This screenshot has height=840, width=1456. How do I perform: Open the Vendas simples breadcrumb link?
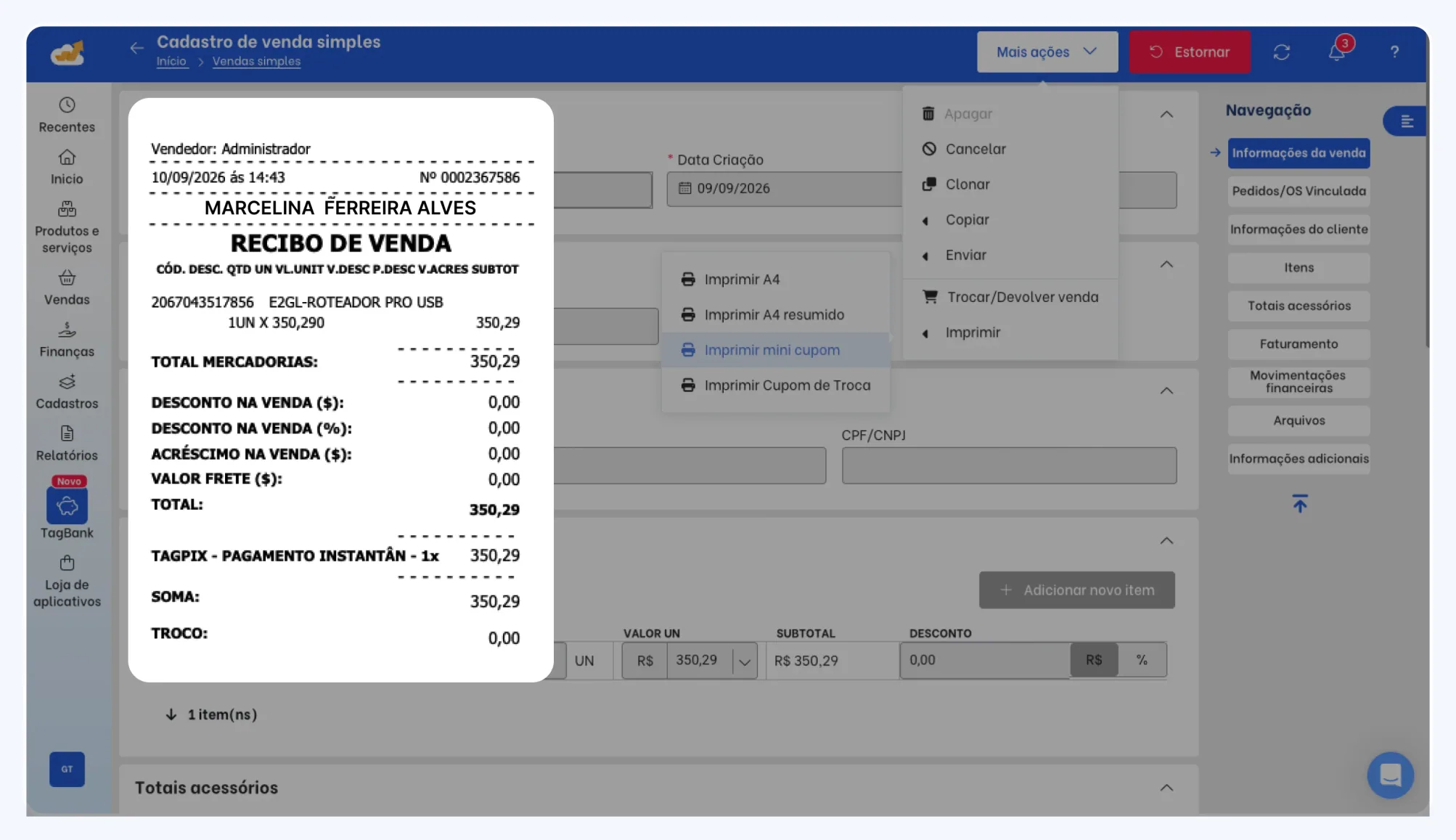pyautogui.click(x=256, y=62)
